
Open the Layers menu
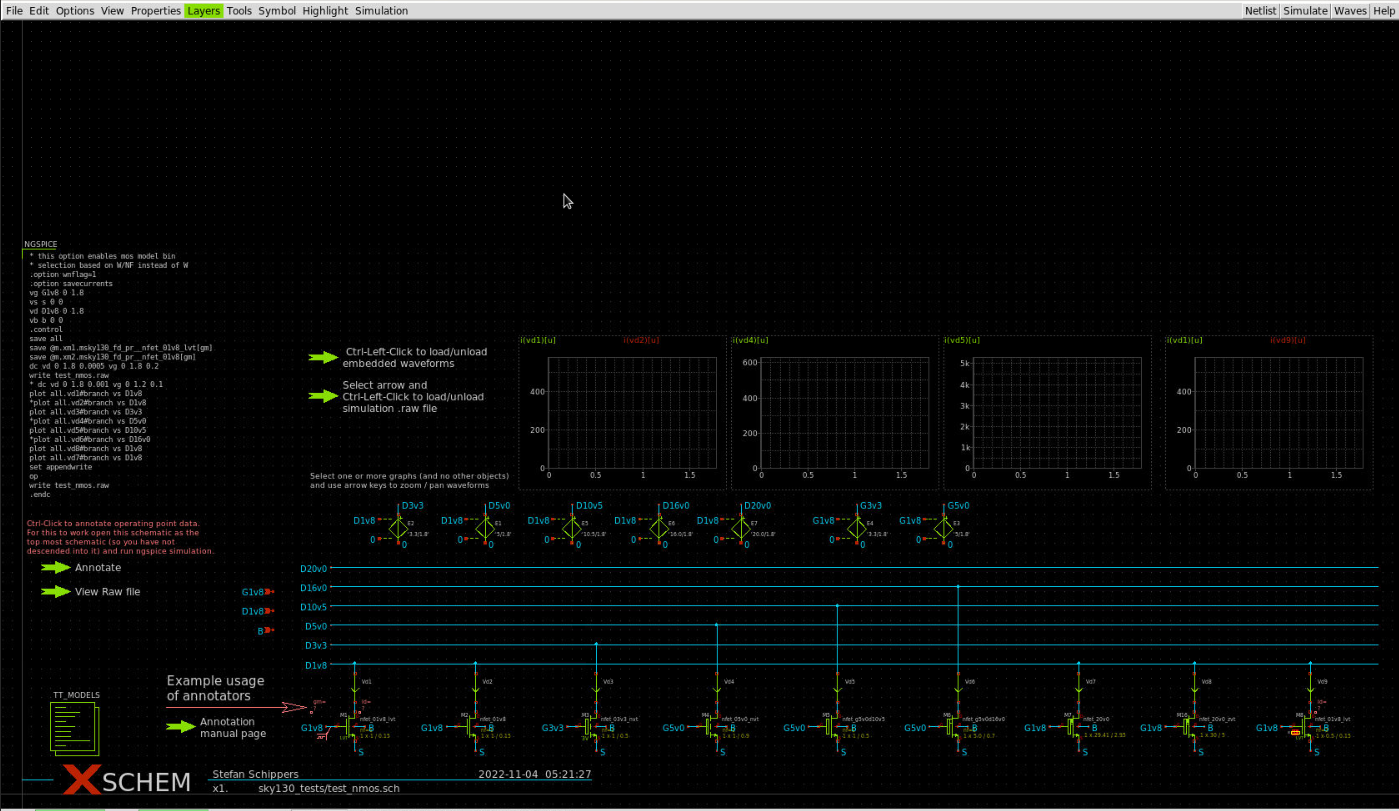(203, 10)
